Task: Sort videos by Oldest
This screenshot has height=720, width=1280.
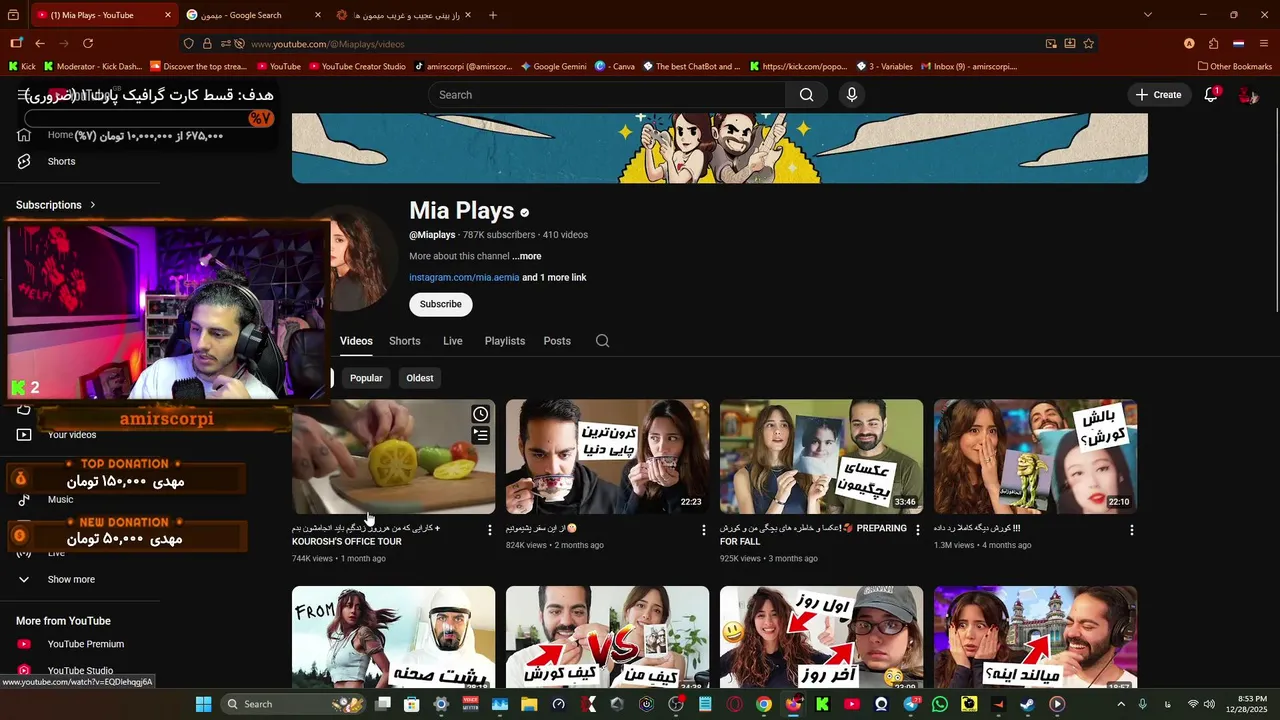Action: 420,378
